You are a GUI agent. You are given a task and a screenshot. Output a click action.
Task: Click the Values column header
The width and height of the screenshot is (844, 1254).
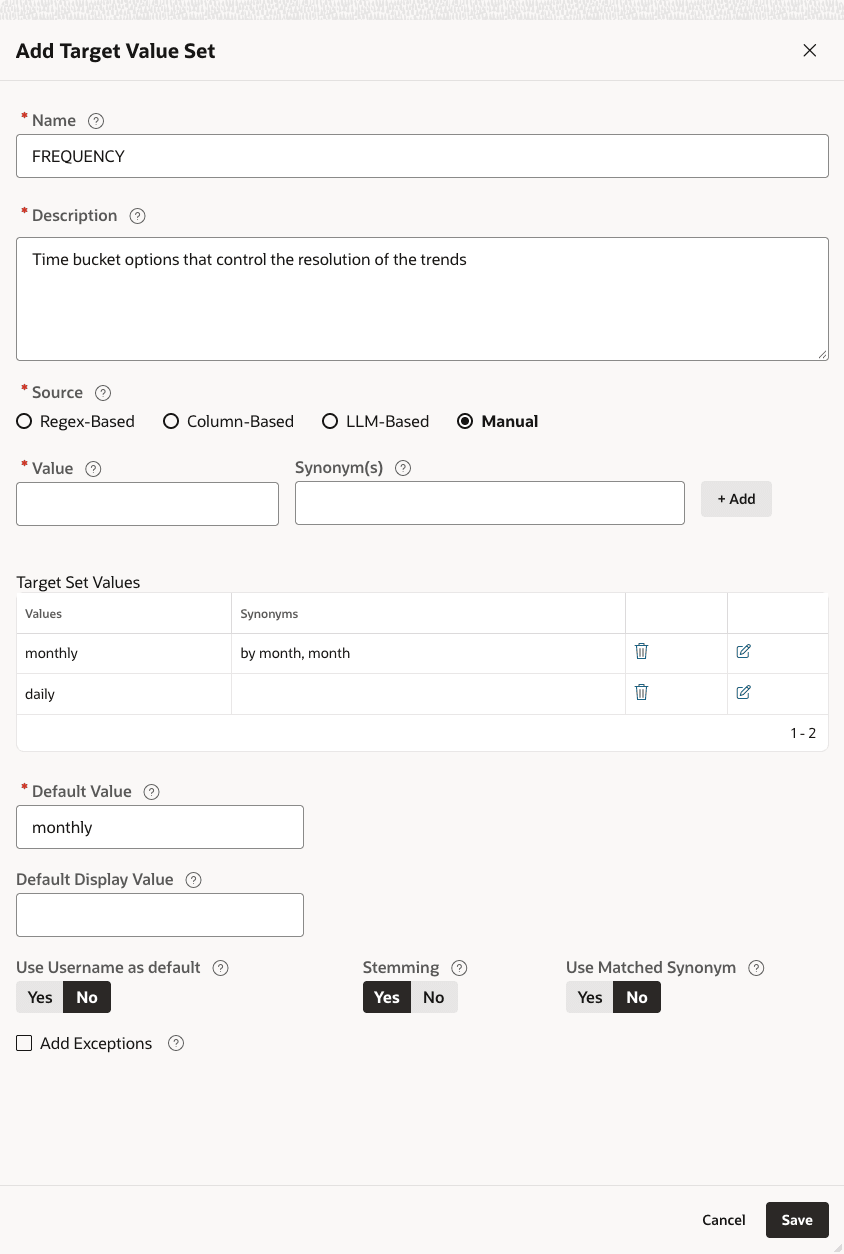coord(124,613)
